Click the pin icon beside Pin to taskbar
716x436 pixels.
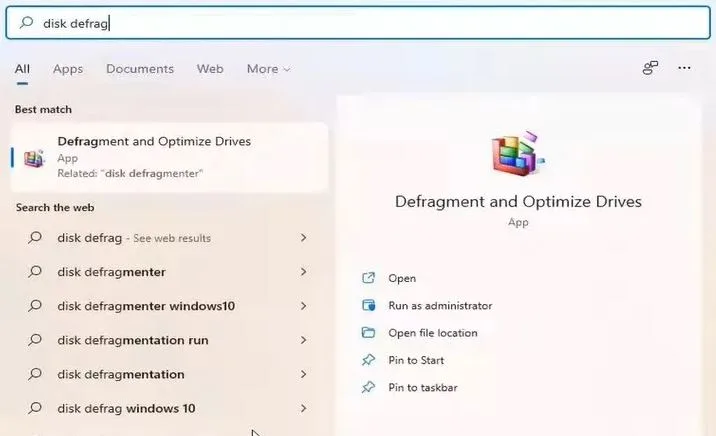(x=369, y=387)
